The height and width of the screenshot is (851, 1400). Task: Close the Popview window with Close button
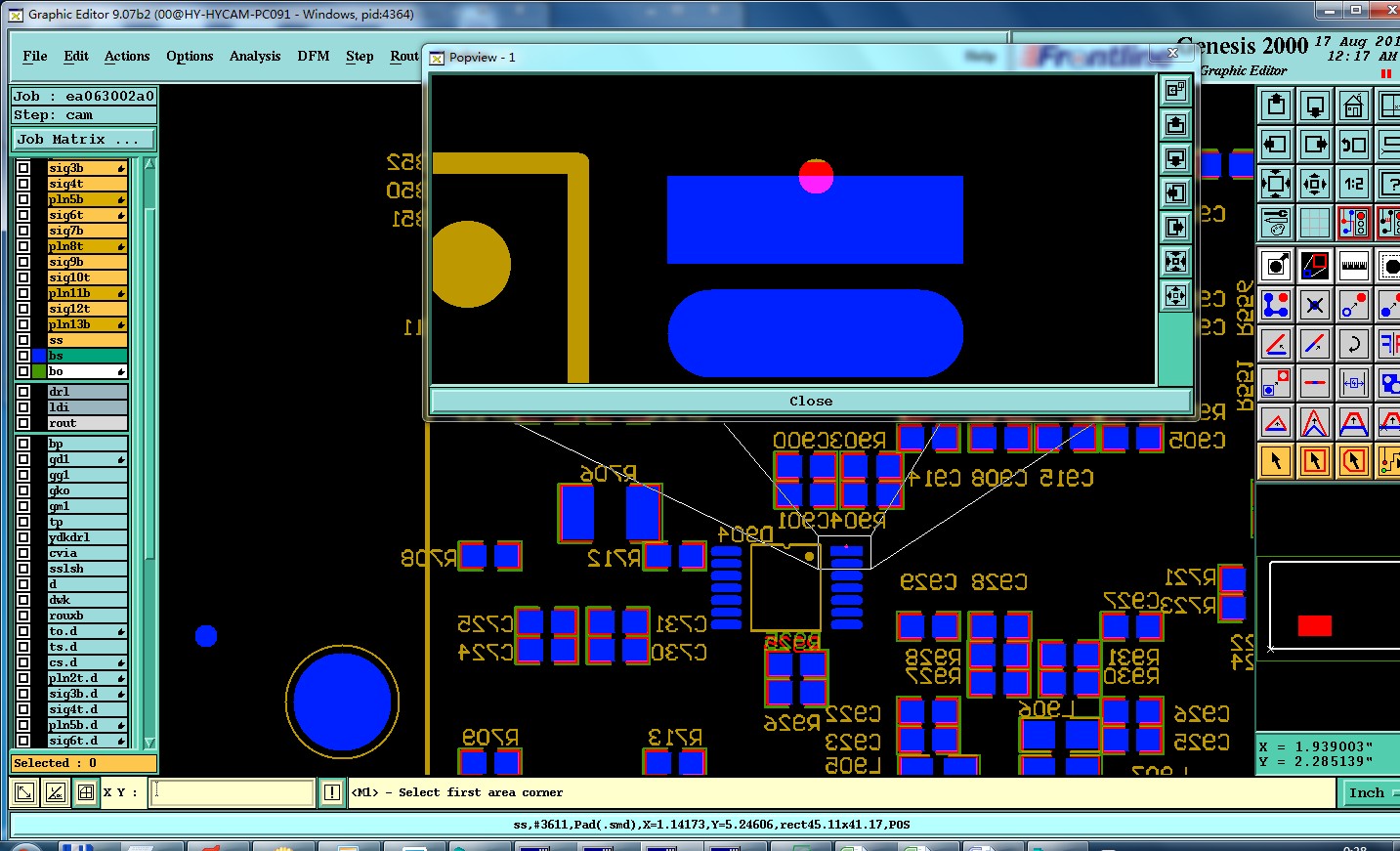tap(811, 401)
